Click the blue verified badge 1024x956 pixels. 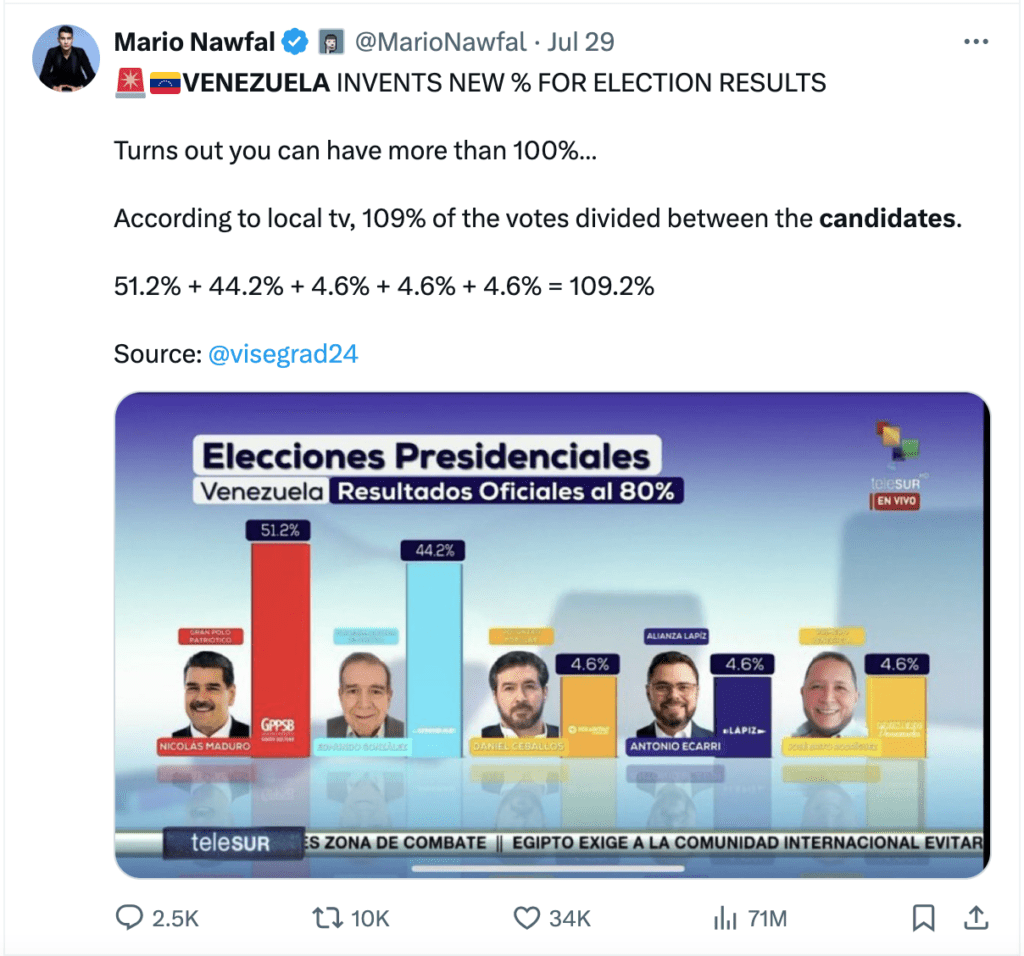point(294,42)
